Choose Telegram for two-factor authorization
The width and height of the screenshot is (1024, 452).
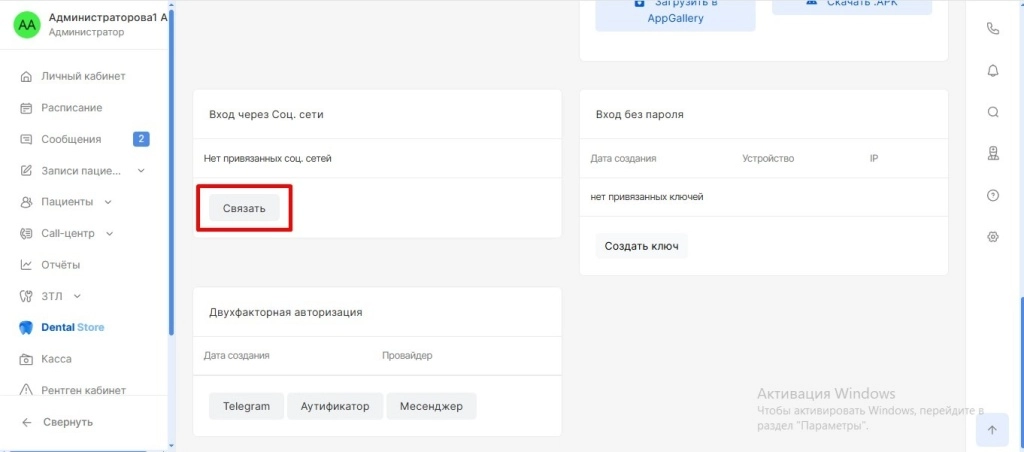coord(246,406)
